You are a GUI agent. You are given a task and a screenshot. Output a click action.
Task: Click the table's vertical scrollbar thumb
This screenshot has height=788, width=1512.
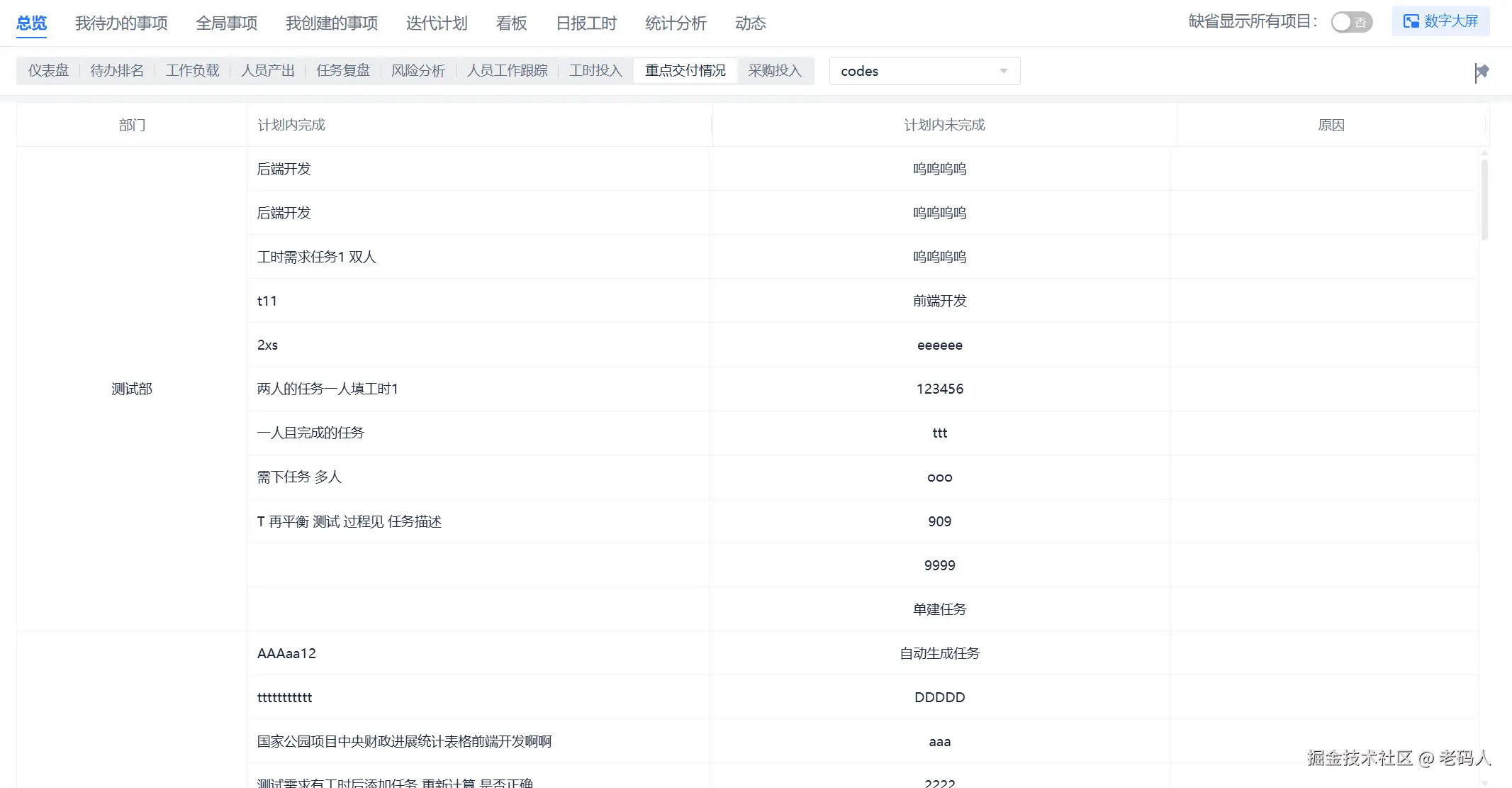coord(1484,199)
